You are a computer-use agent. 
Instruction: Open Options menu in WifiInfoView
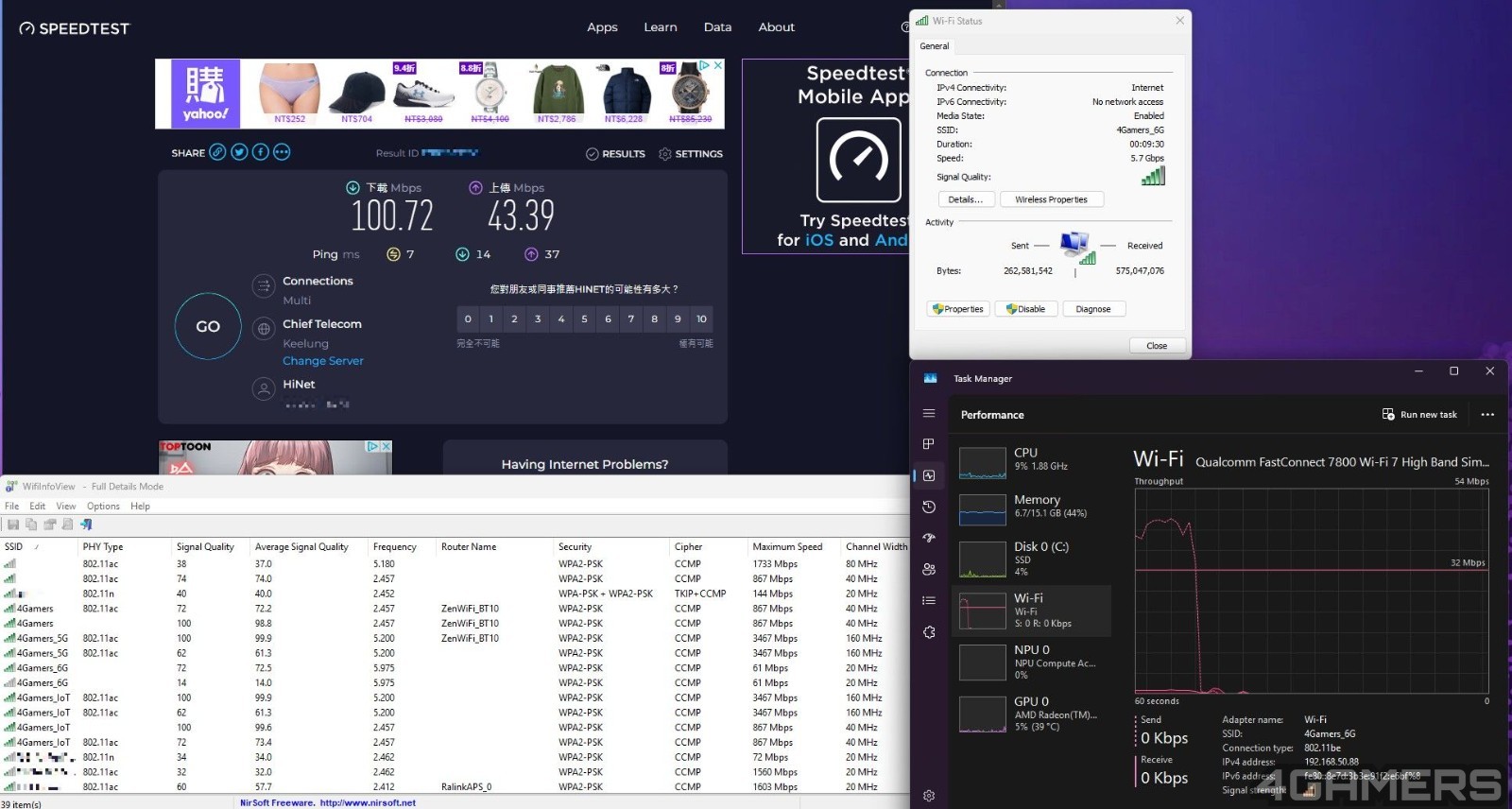103,507
